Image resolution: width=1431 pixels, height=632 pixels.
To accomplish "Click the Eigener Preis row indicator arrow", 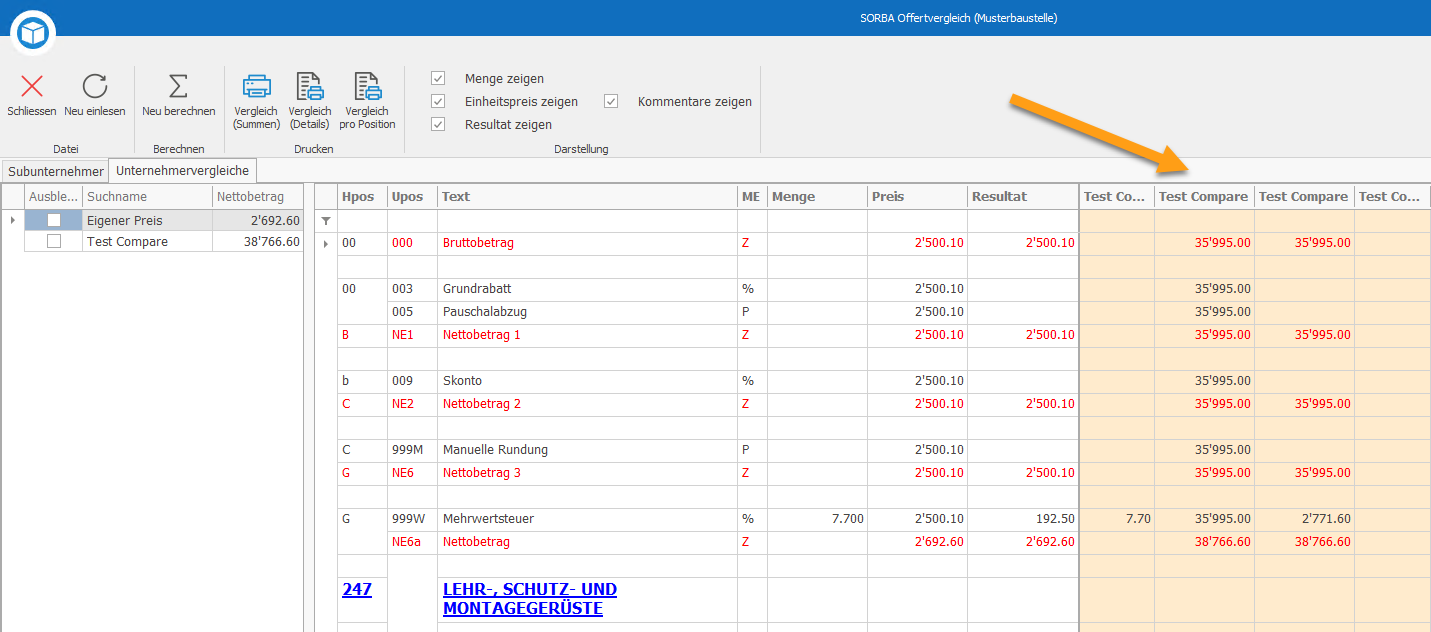I will point(12,220).
